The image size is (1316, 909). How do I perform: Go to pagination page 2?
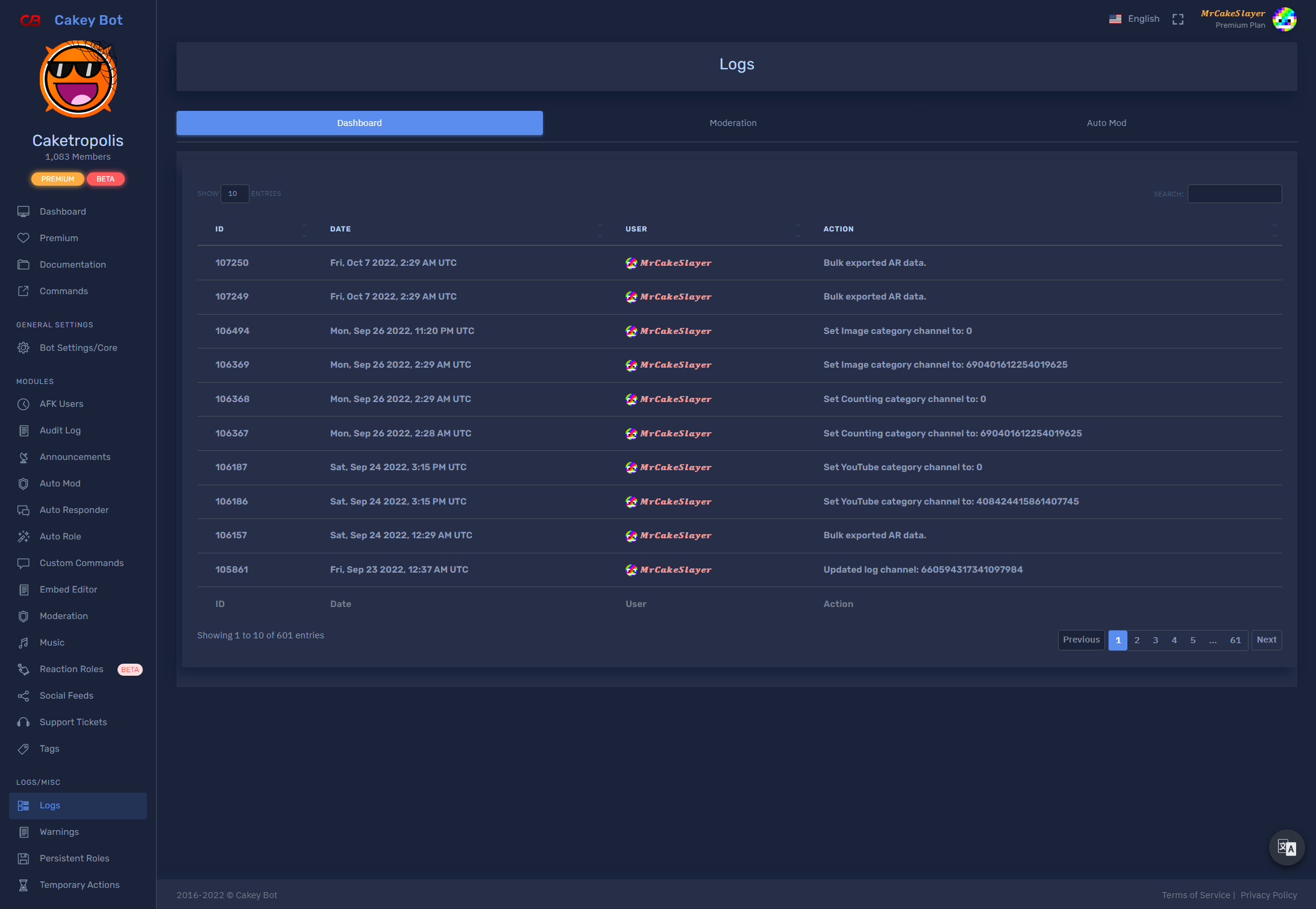coord(1136,640)
